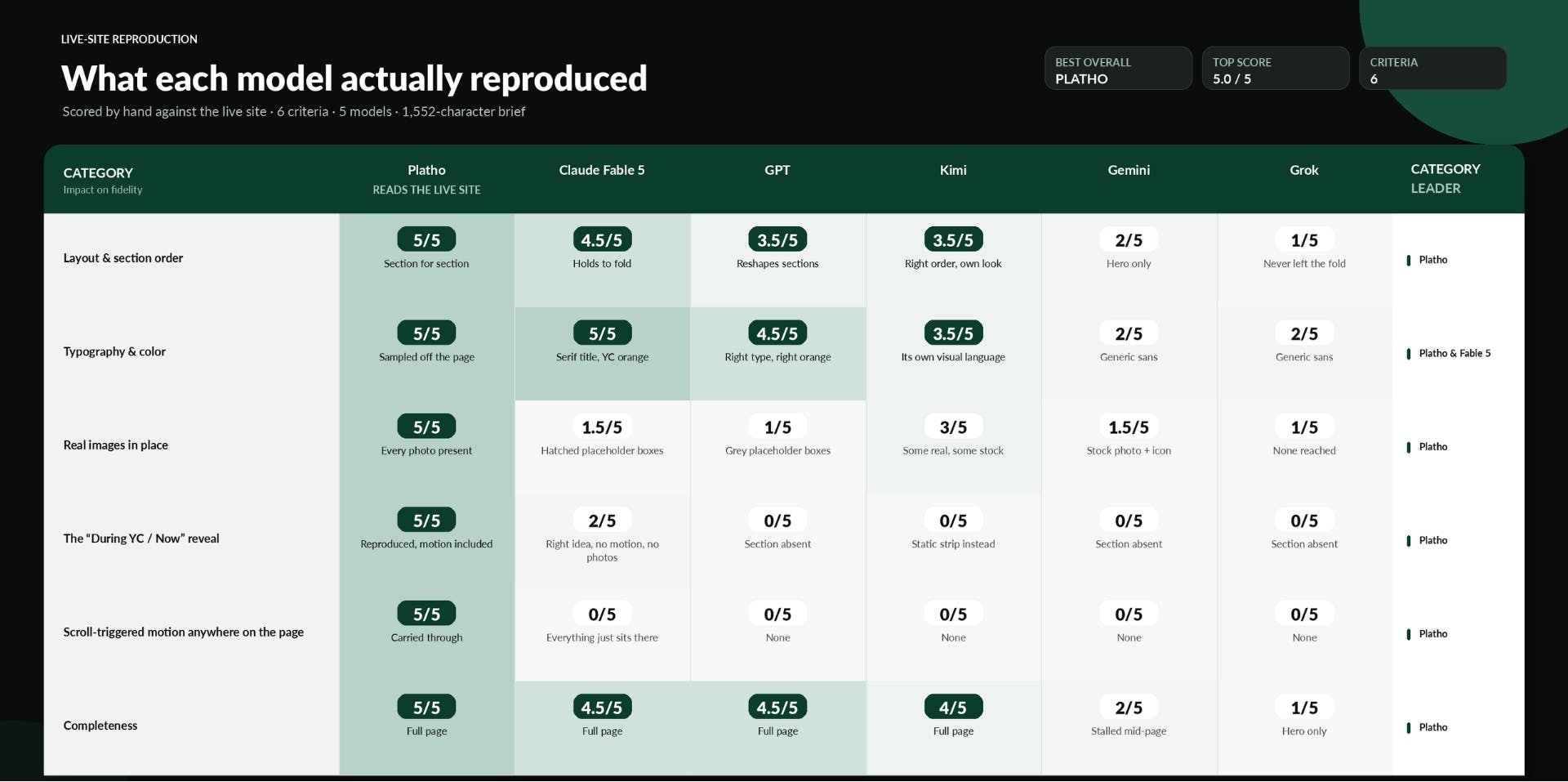Click the 5/5 badge above Full page in Platho column
The image size is (1568, 782).
tap(426, 708)
